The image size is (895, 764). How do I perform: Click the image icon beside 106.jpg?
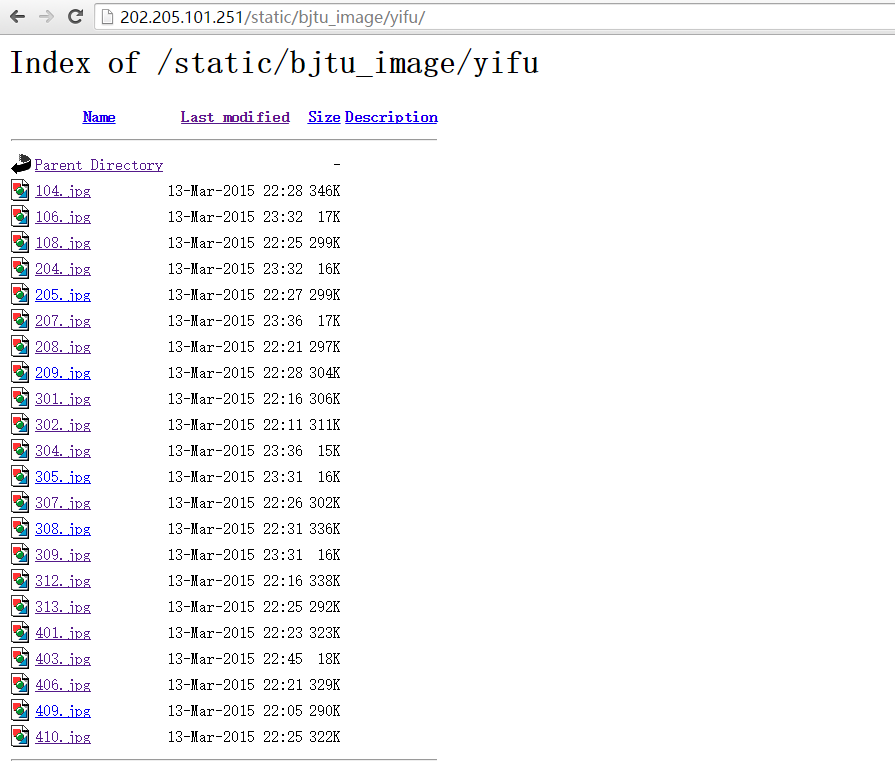(20, 216)
